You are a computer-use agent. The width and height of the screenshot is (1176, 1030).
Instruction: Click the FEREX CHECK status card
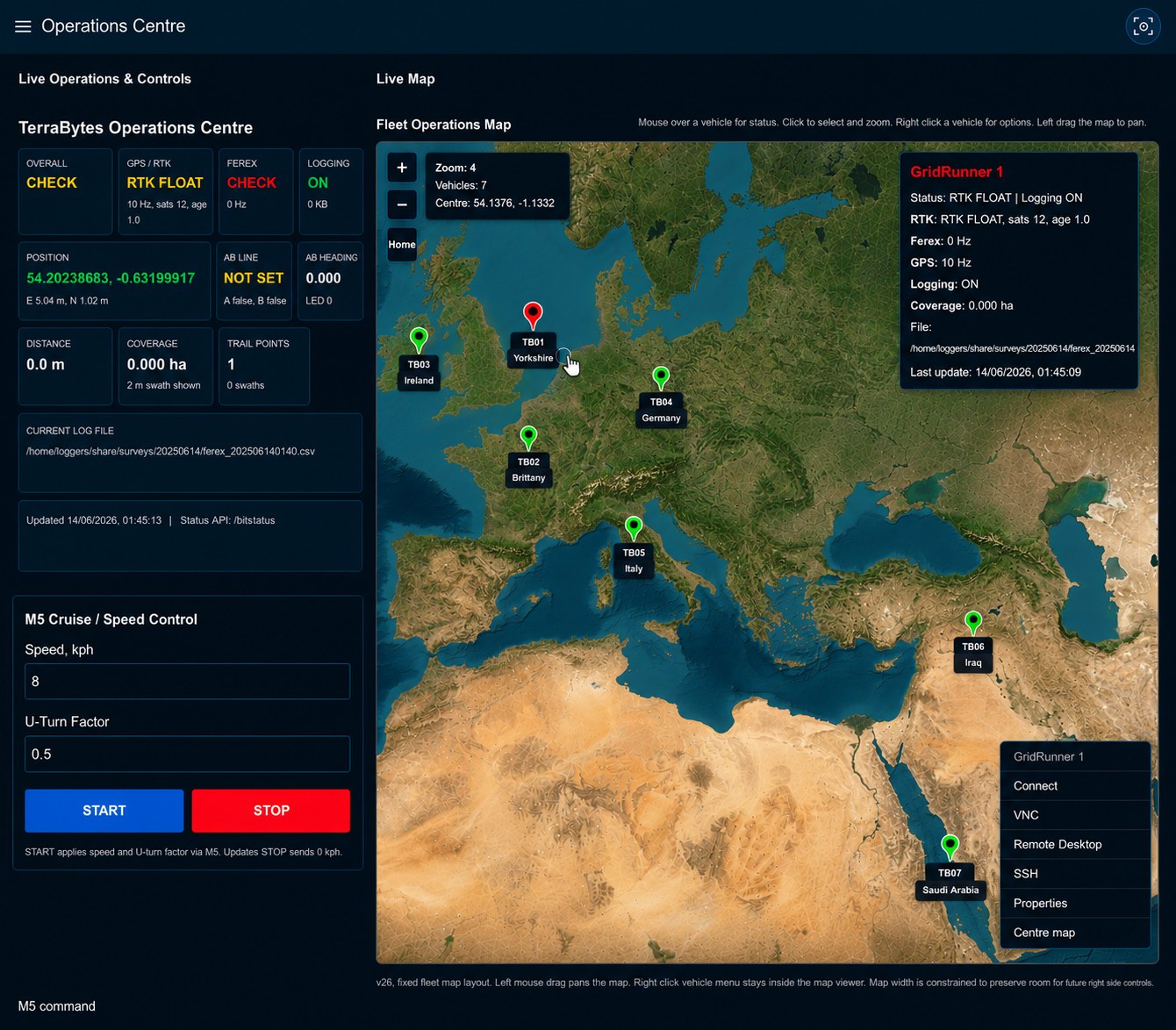[256, 191]
